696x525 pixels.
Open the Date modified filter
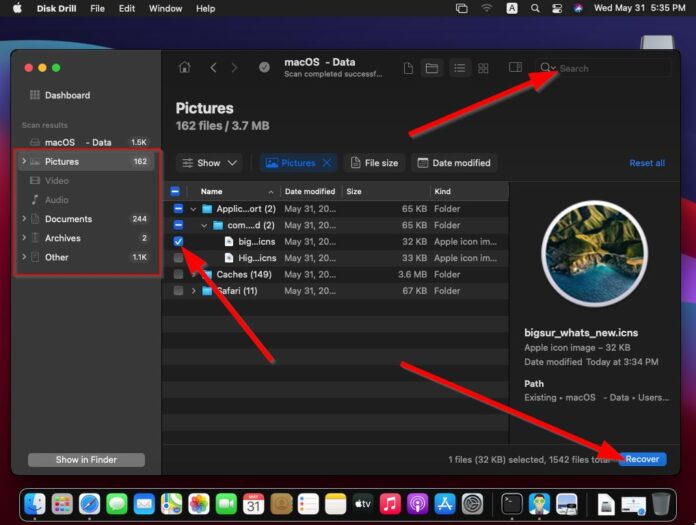point(454,163)
